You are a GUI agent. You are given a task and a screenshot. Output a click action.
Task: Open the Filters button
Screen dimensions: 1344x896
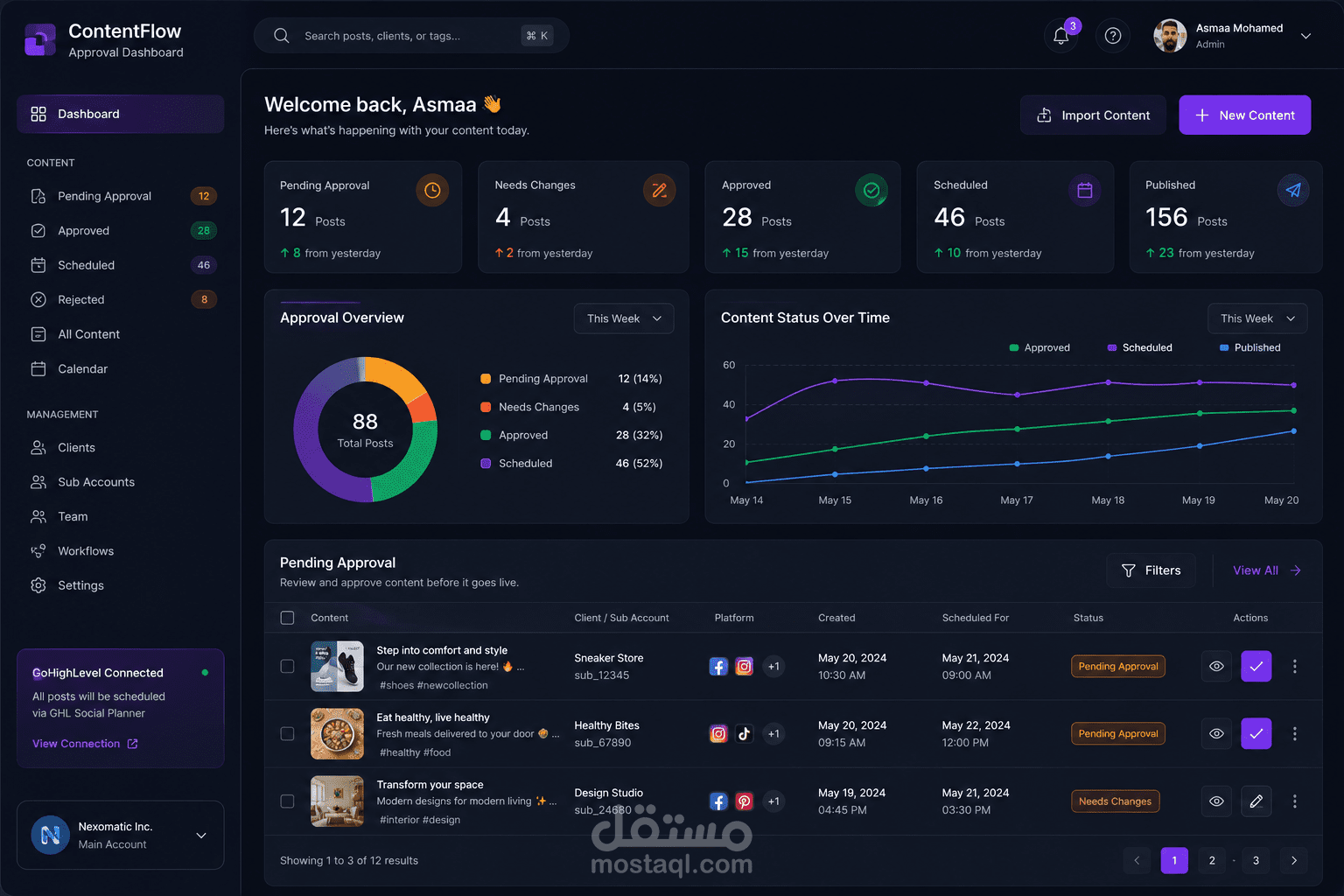tap(1151, 570)
